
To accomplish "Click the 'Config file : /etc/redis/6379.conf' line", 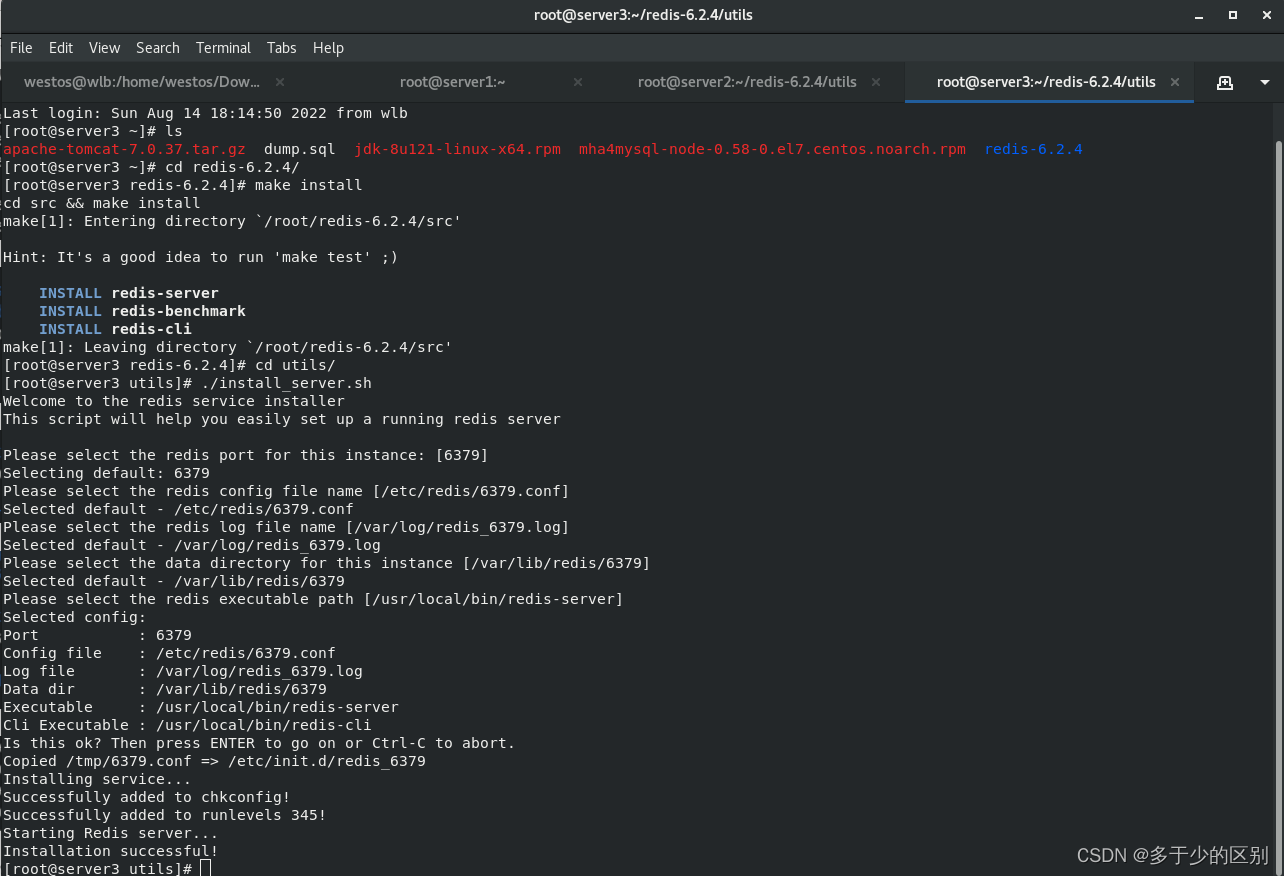I will click(x=169, y=653).
